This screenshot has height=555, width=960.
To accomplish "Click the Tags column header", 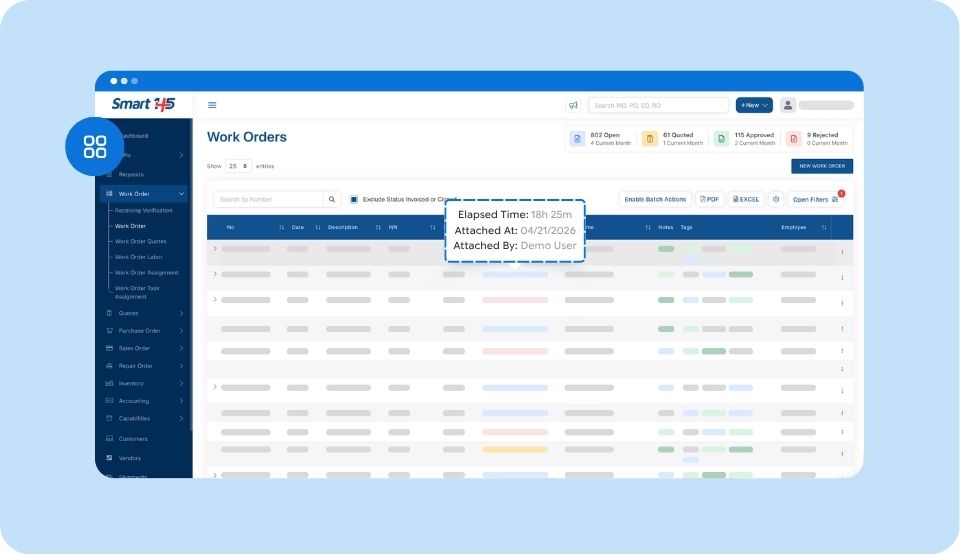I will (x=686, y=227).
